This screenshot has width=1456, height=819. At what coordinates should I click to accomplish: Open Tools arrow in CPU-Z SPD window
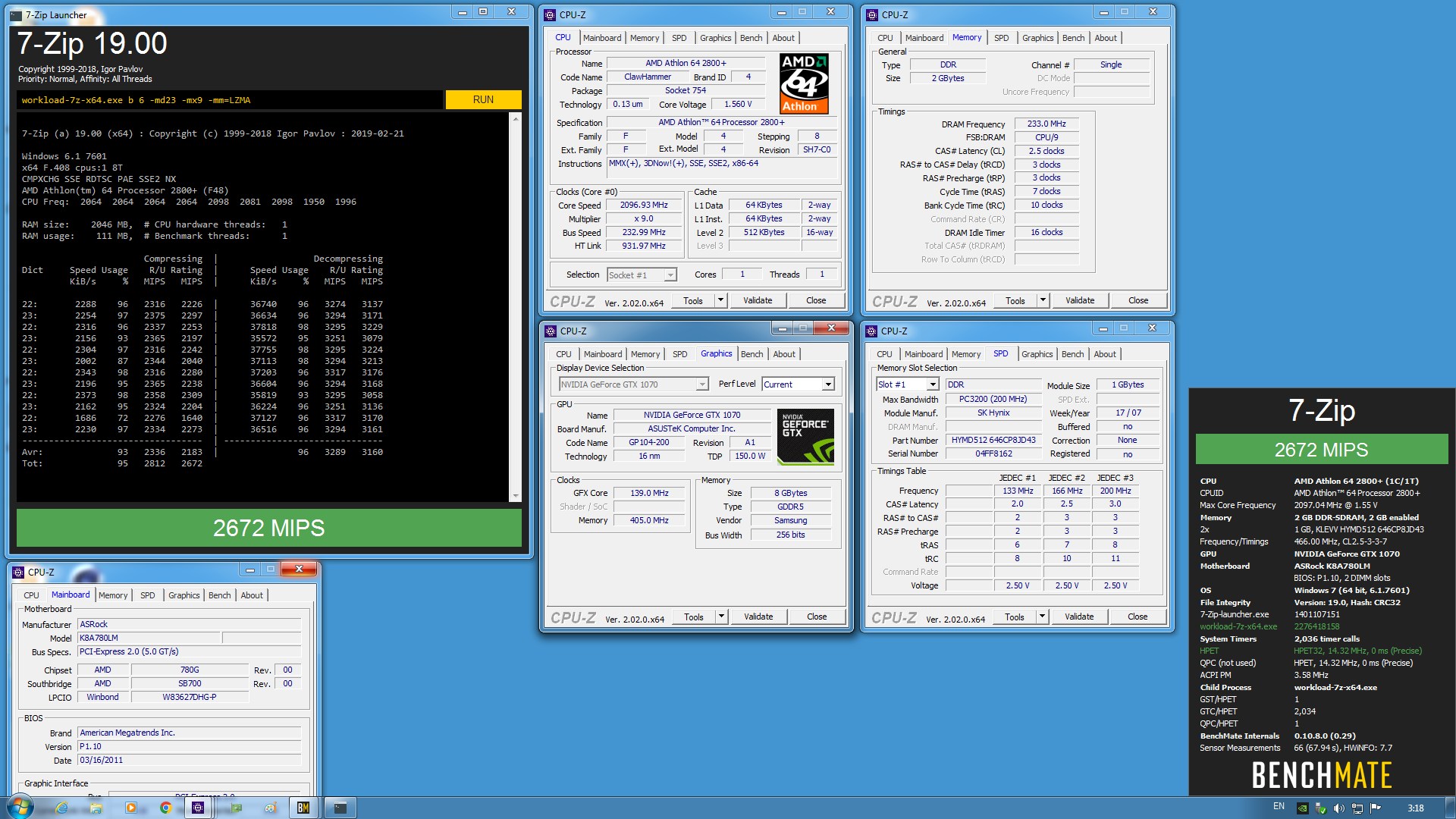pyautogui.click(x=1042, y=617)
